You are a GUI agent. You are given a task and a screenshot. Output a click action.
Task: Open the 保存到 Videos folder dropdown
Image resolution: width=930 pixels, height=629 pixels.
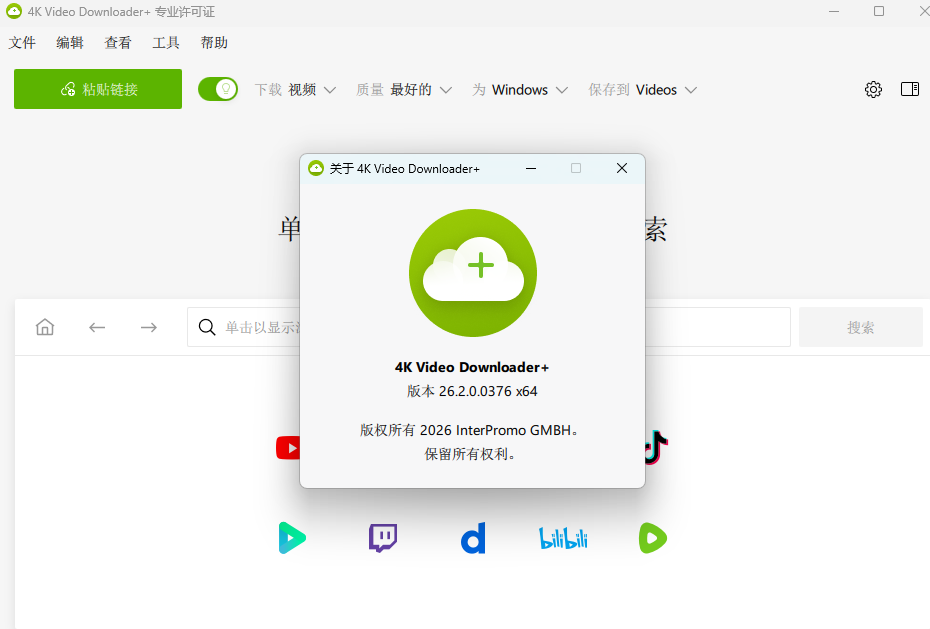click(642, 90)
